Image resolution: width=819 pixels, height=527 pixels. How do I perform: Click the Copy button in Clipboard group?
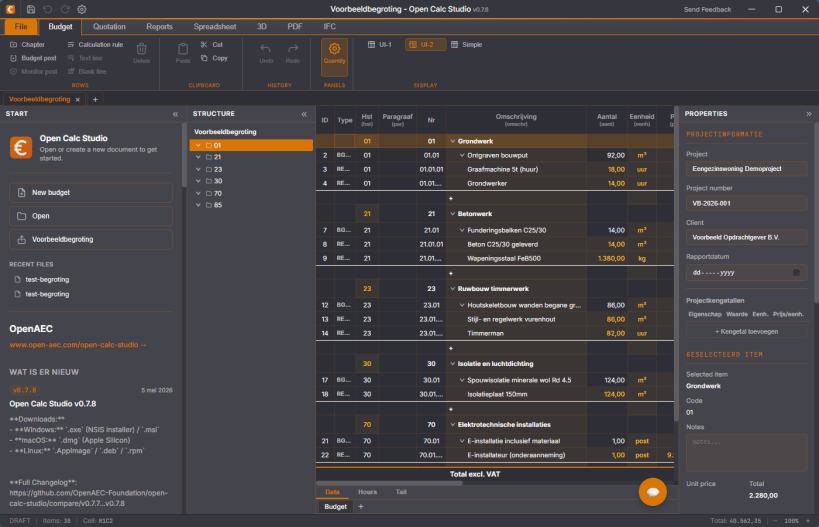(x=214, y=58)
